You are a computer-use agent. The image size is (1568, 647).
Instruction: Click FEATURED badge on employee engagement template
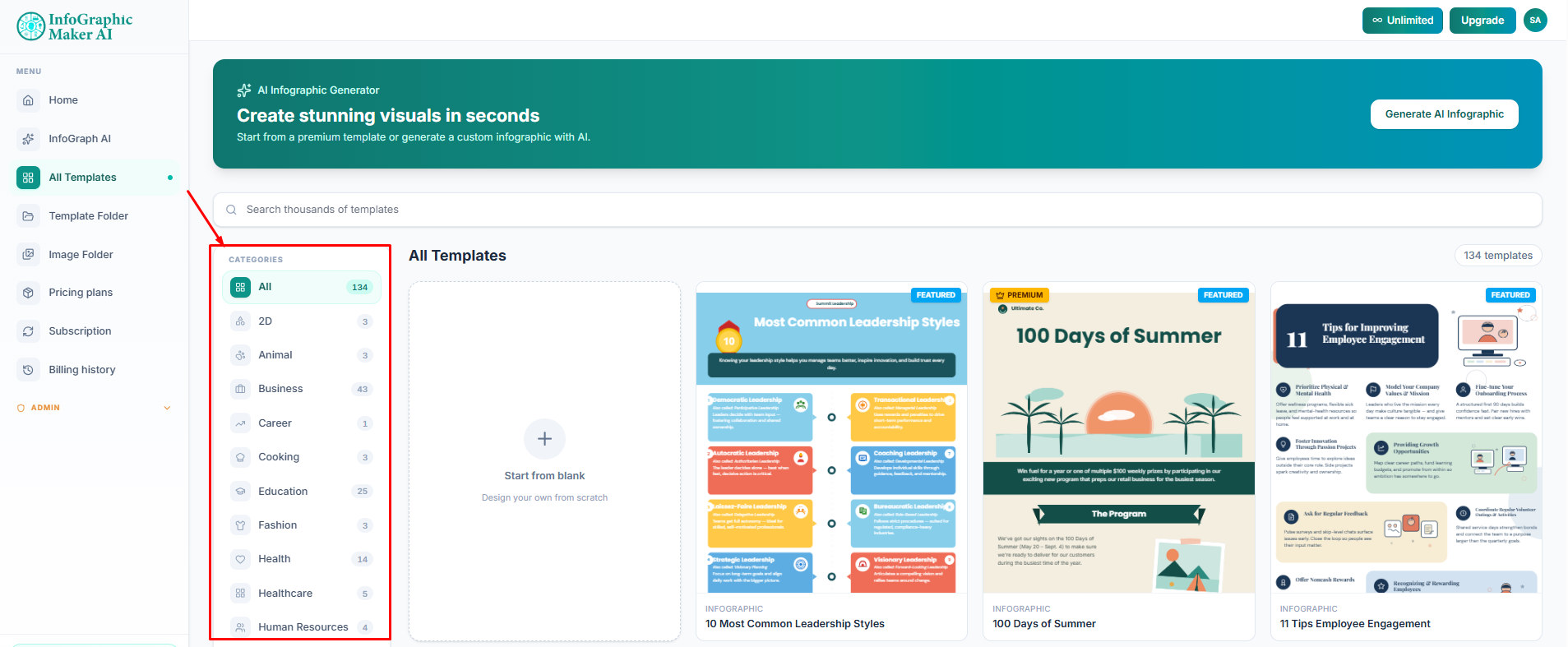(1510, 295)
